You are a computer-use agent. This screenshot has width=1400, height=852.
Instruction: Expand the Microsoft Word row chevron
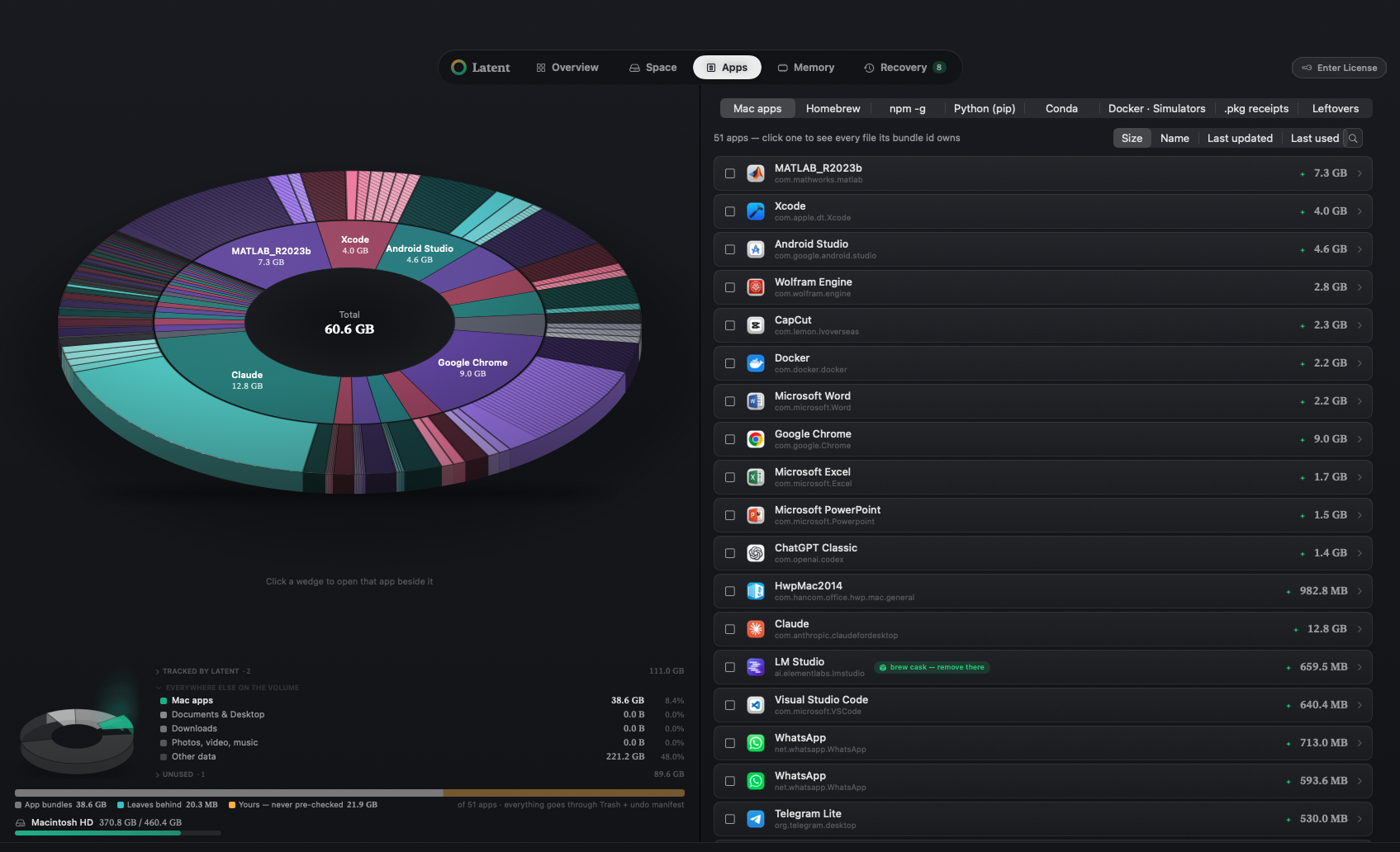pos(1360,401)
